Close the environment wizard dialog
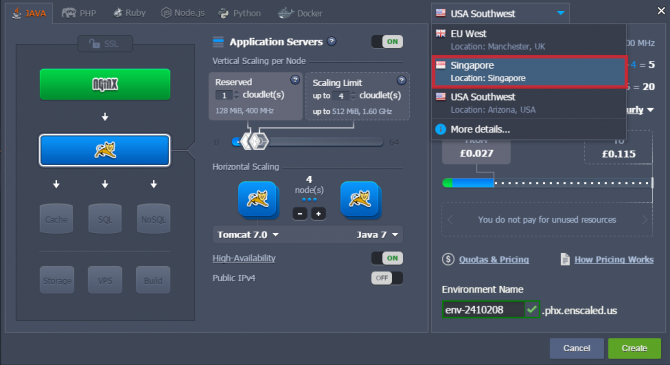 pos(661,11)
